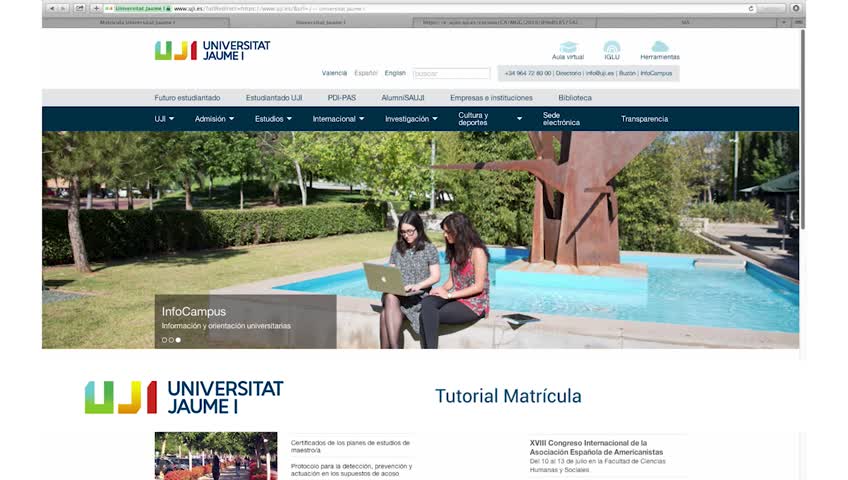Open Sede electrónica in navigation bar

click(x=561, y=119)
